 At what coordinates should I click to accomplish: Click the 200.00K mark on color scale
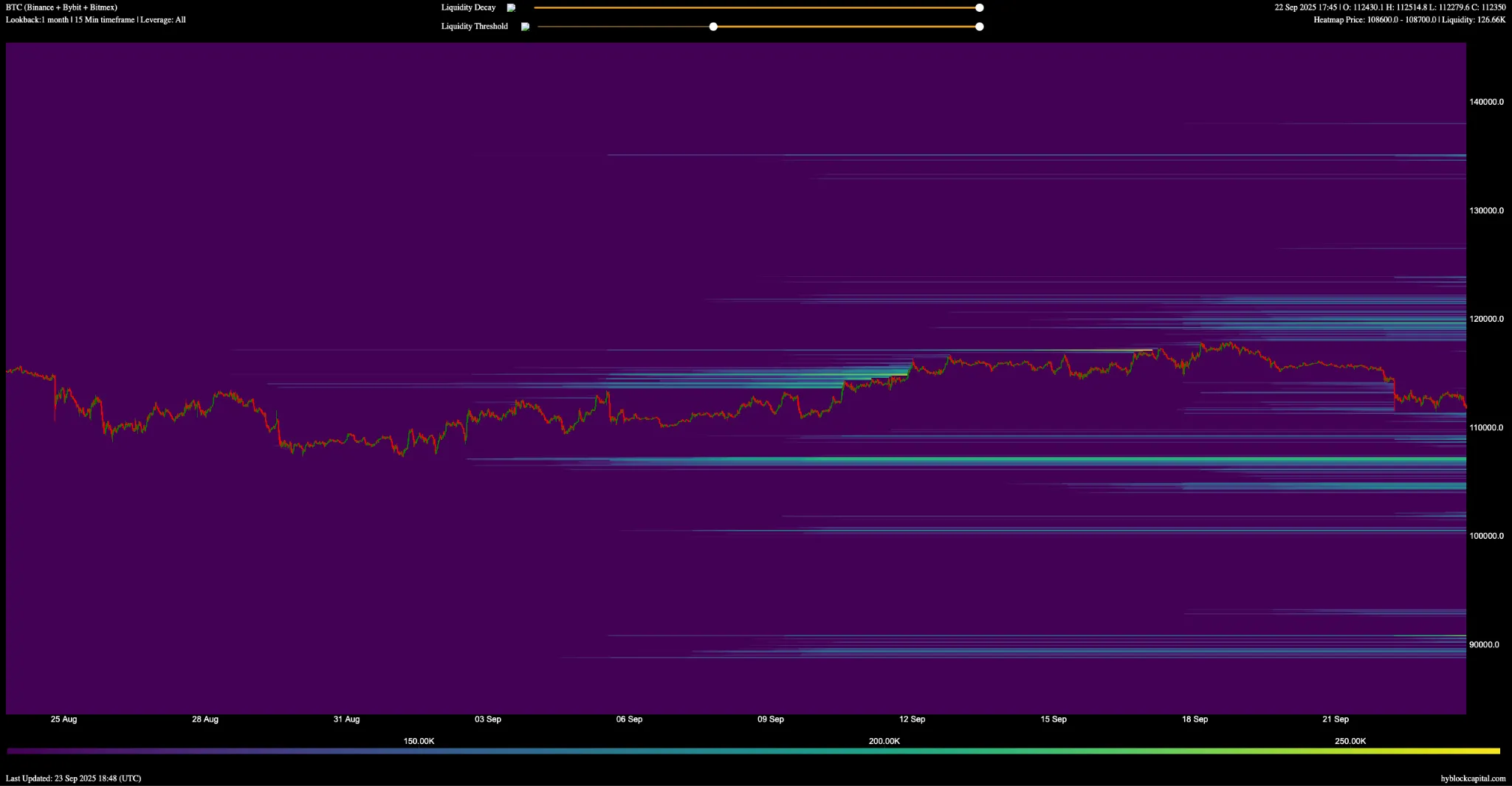coord(884,741)
